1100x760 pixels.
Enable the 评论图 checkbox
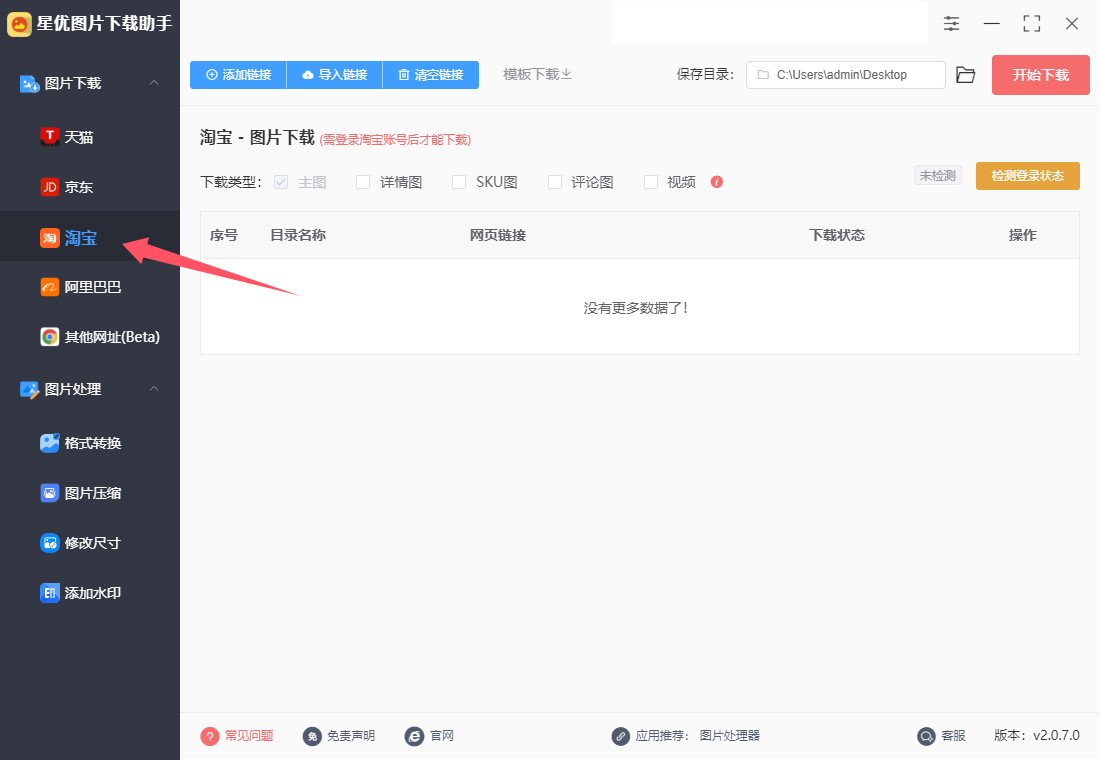[555, 182]
